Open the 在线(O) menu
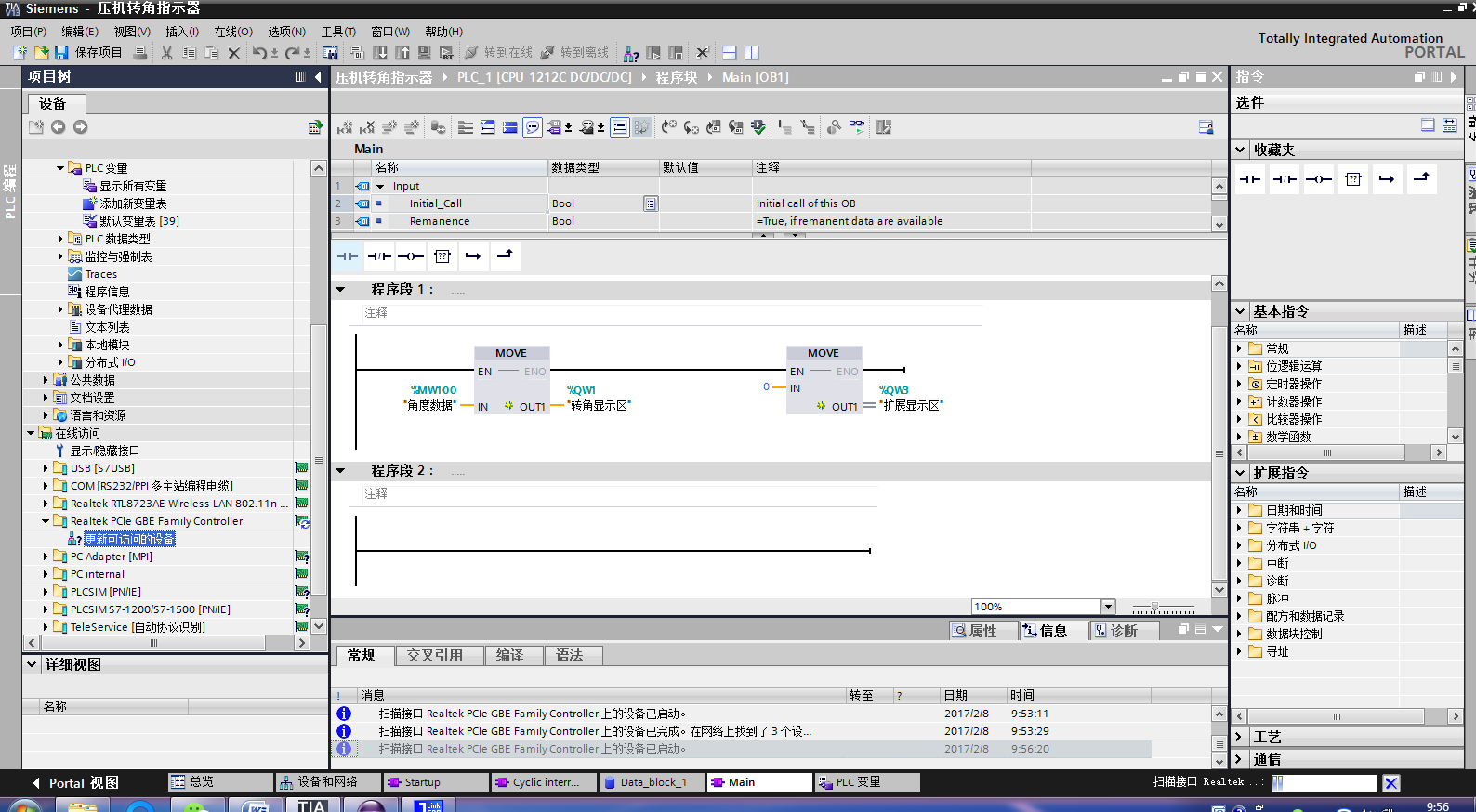Image resolution: width=1476 pixels, height=812 pixels. pyautogui.click(x=233, y=32)
